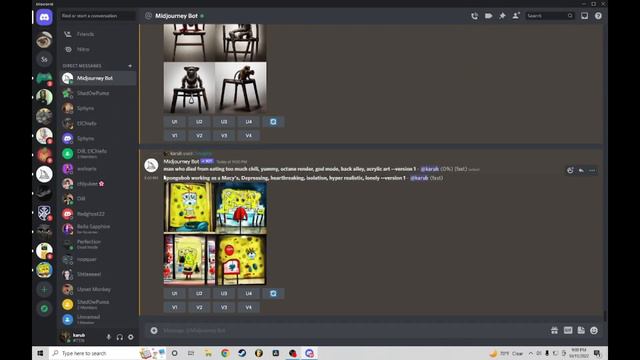Open the Unnamed group DM
This screenshot has height=360, width=640.
[x=98, y=319]
